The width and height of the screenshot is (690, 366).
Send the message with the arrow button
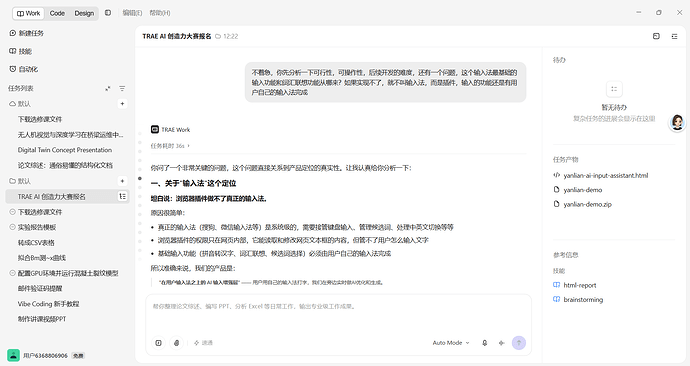pos(519,343)
